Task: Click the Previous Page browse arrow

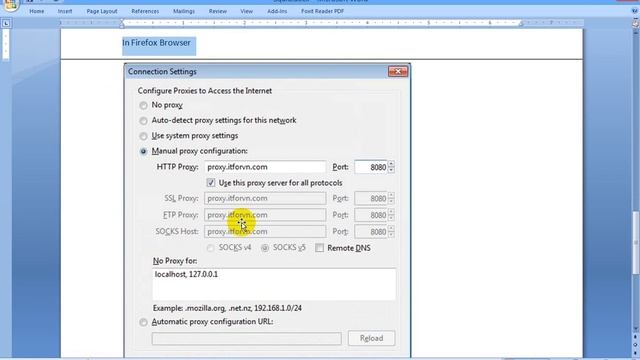Action: [x=635, y=337]
